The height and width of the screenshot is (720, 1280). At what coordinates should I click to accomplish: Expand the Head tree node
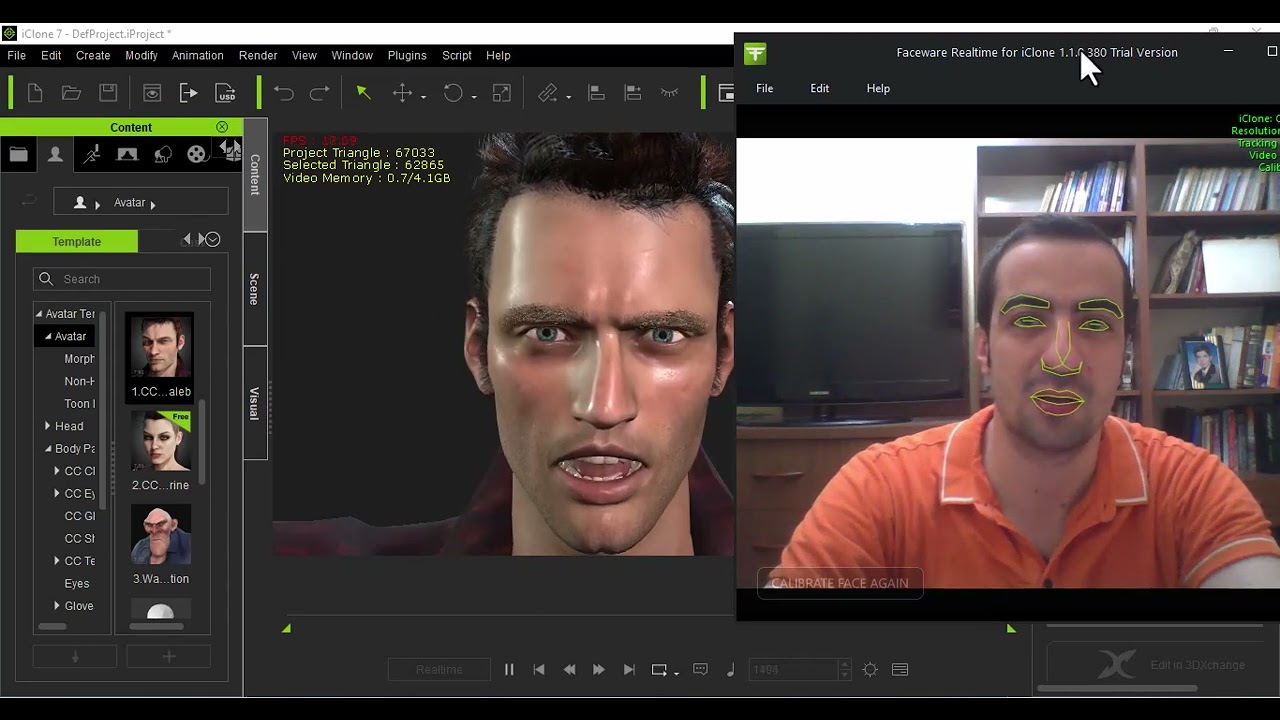point(47,426)
